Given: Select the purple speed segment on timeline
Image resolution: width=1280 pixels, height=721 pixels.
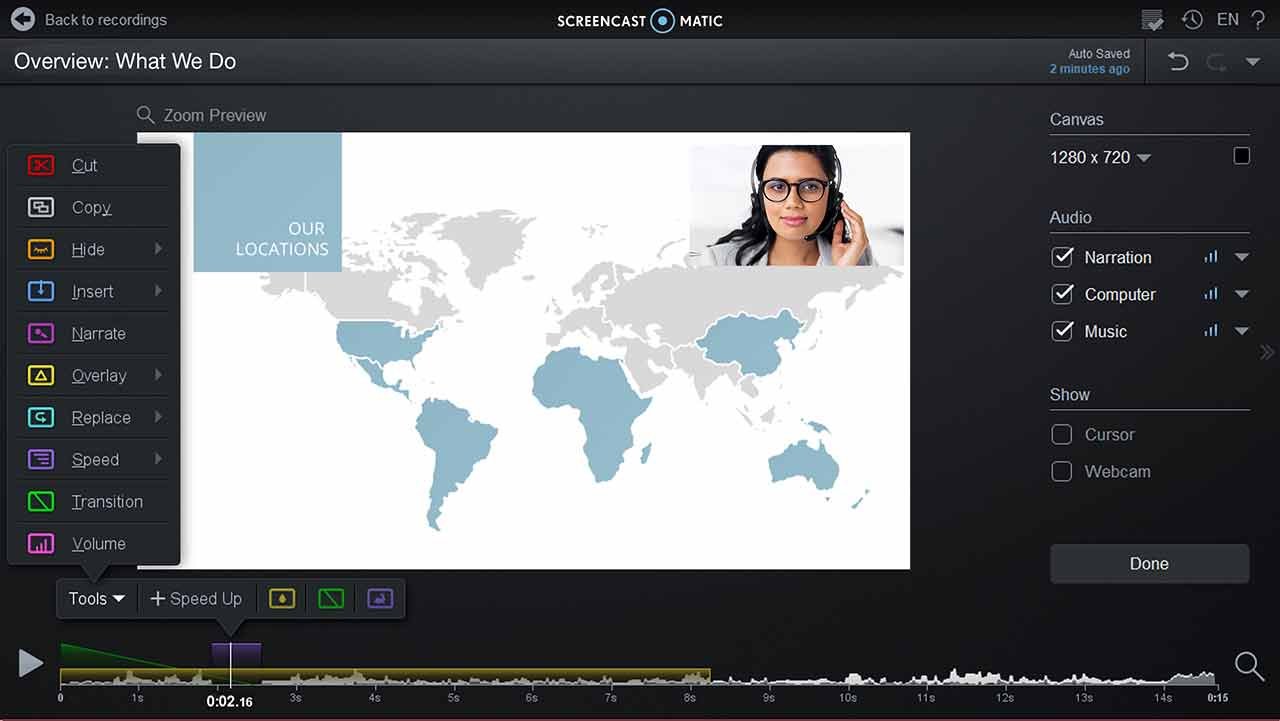Looking at the screenshot, I should coord(236,655).
